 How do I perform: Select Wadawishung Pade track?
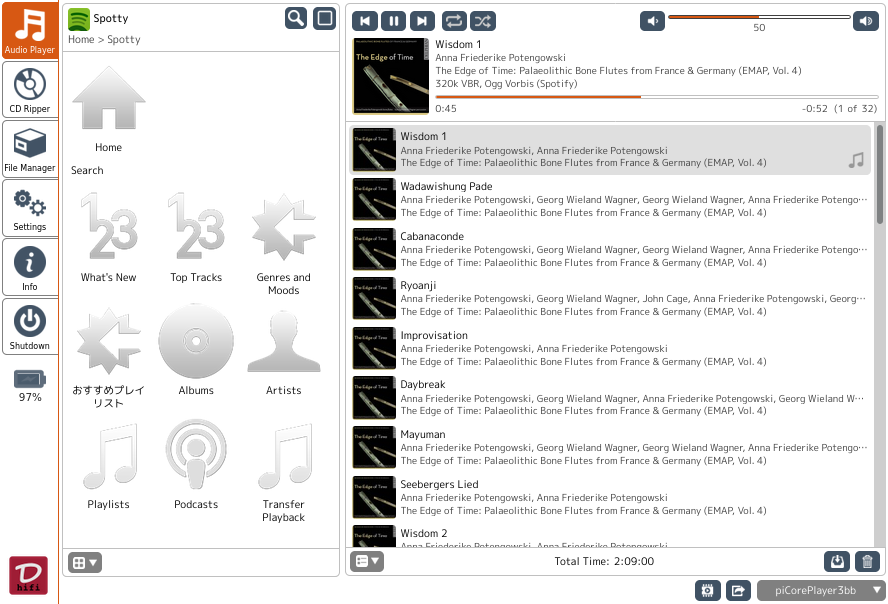point(610,199)
